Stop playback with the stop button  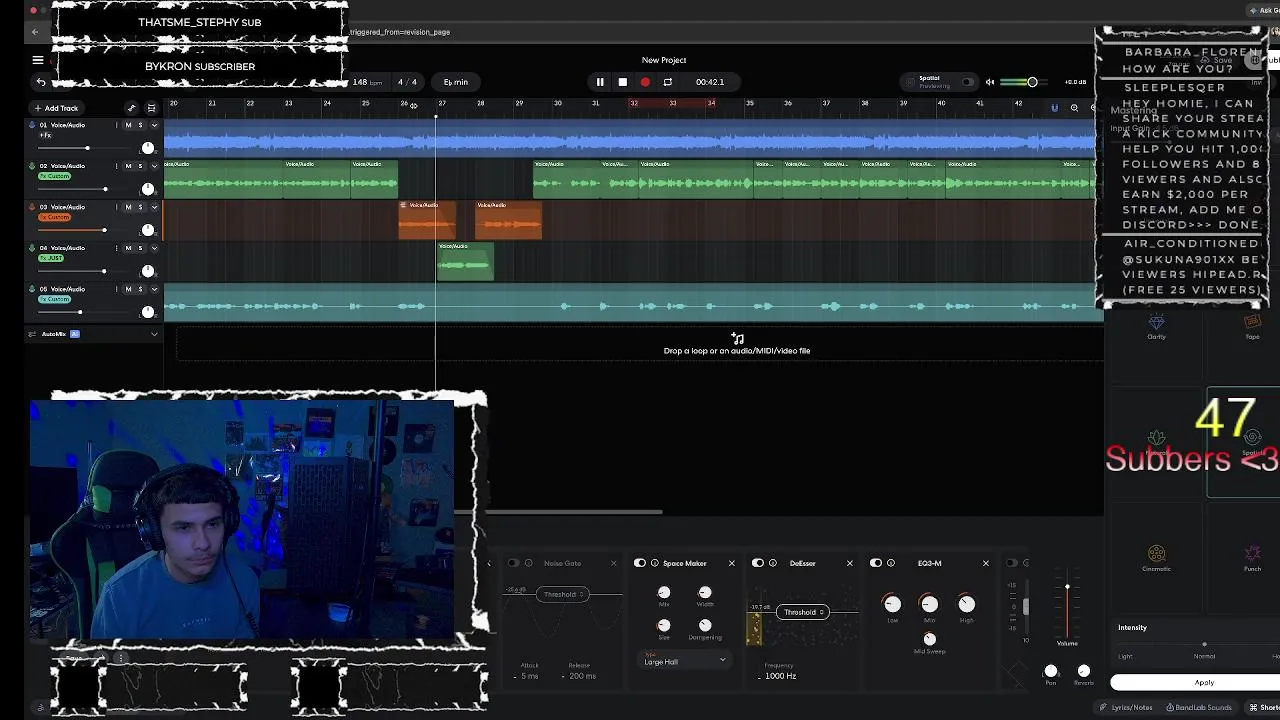(x=622, y=82)
